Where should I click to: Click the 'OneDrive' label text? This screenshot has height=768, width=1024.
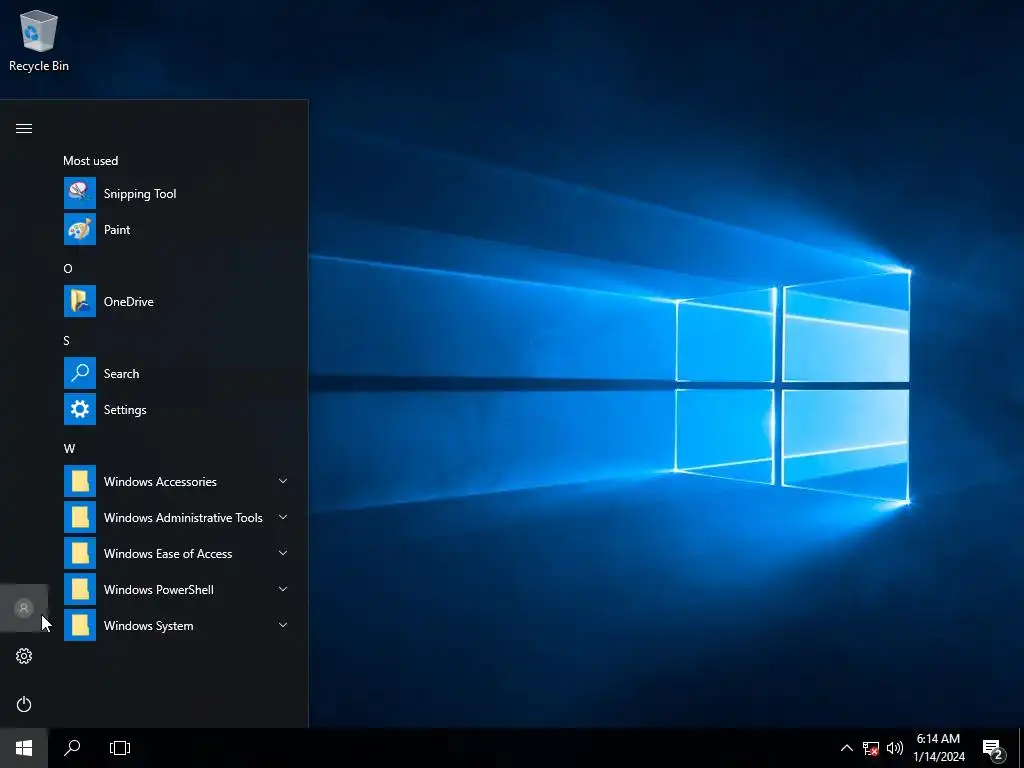[129, 302]
